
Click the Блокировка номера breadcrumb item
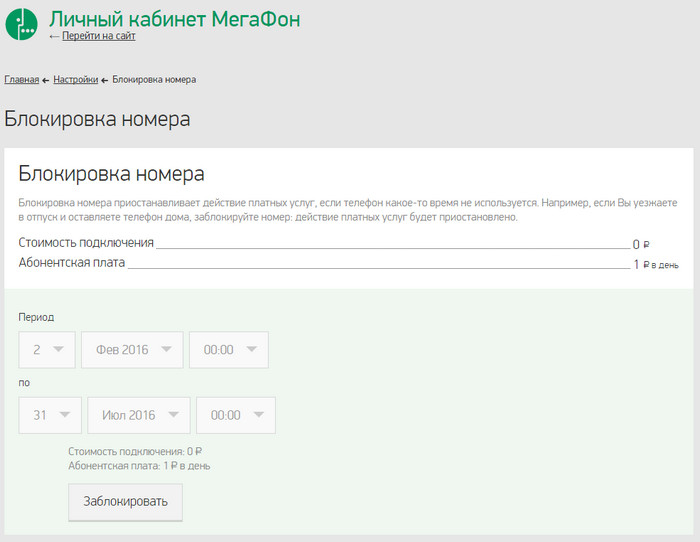pyautogui.click(x=154, y=79)
